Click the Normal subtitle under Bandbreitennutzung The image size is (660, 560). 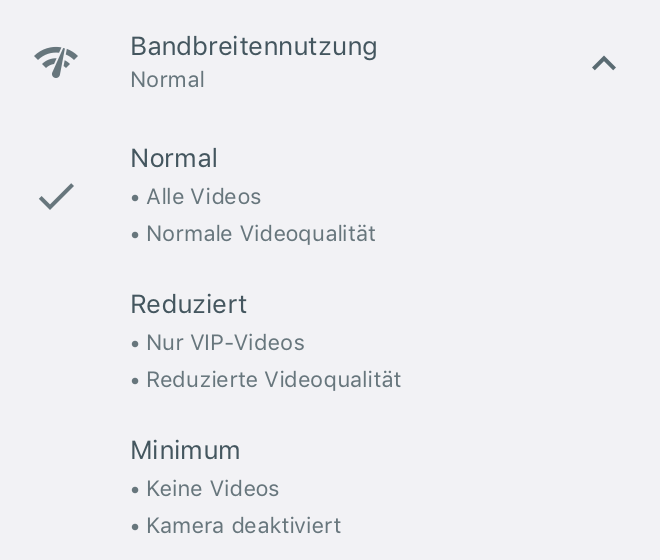[x=168, y=80]
